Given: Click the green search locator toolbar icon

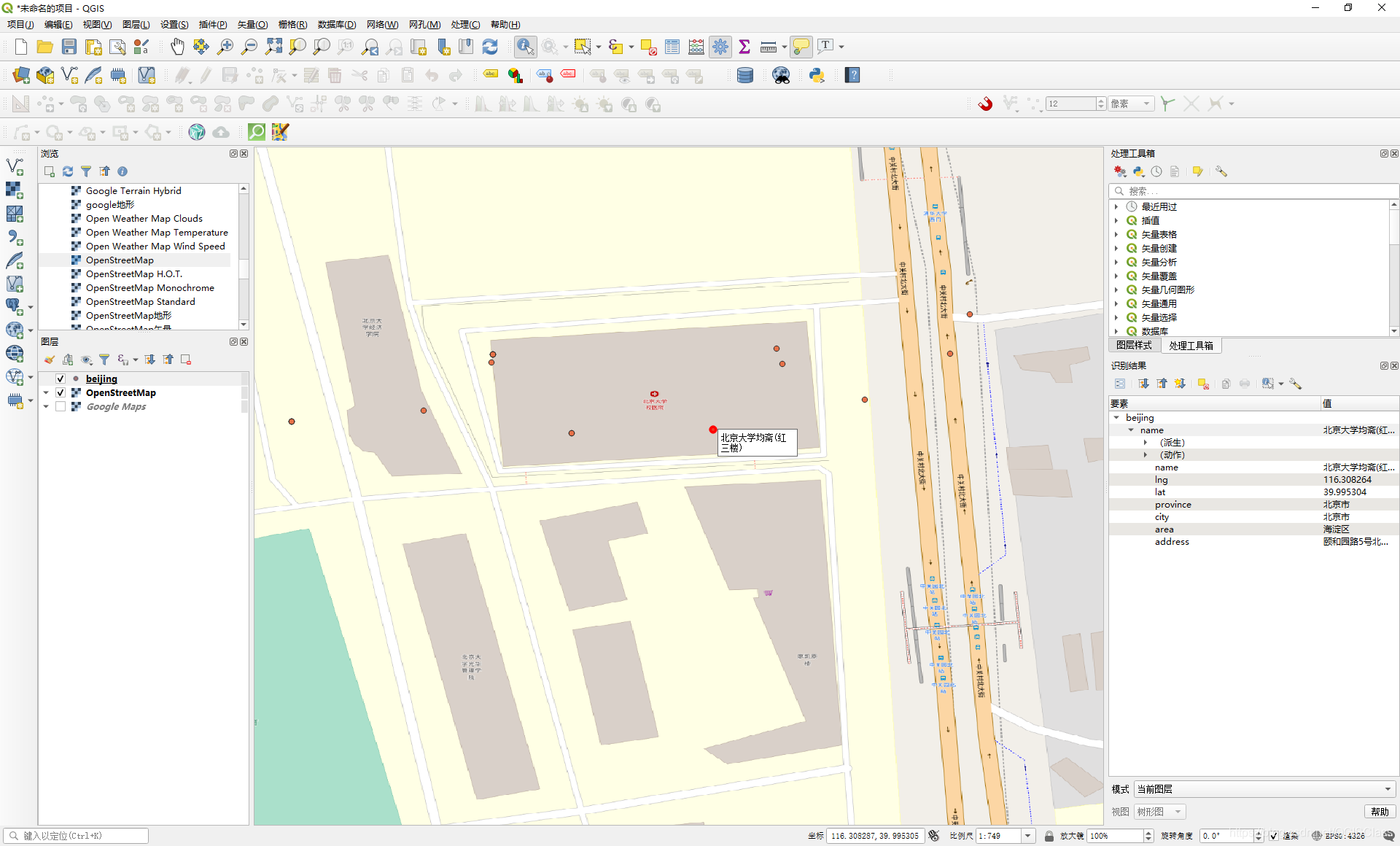Looking at the screenshot, I should (x=257, y=132).
